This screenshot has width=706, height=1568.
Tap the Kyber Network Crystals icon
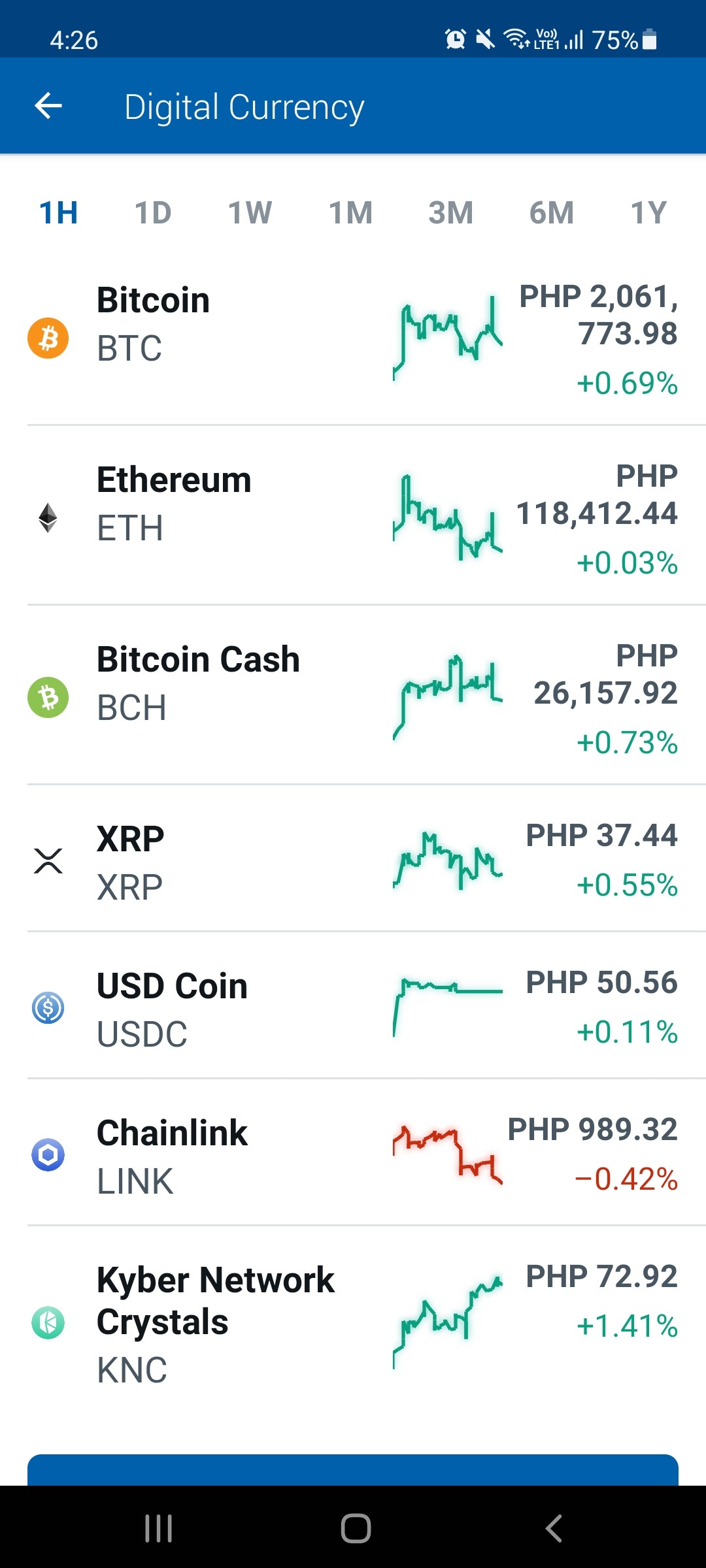[48, 1322]
